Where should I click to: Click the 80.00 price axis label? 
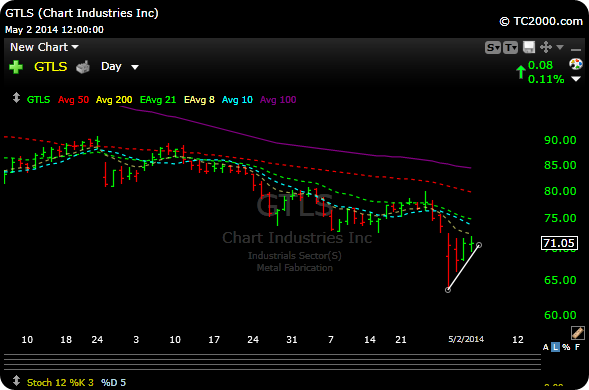[x=560, y=191]
